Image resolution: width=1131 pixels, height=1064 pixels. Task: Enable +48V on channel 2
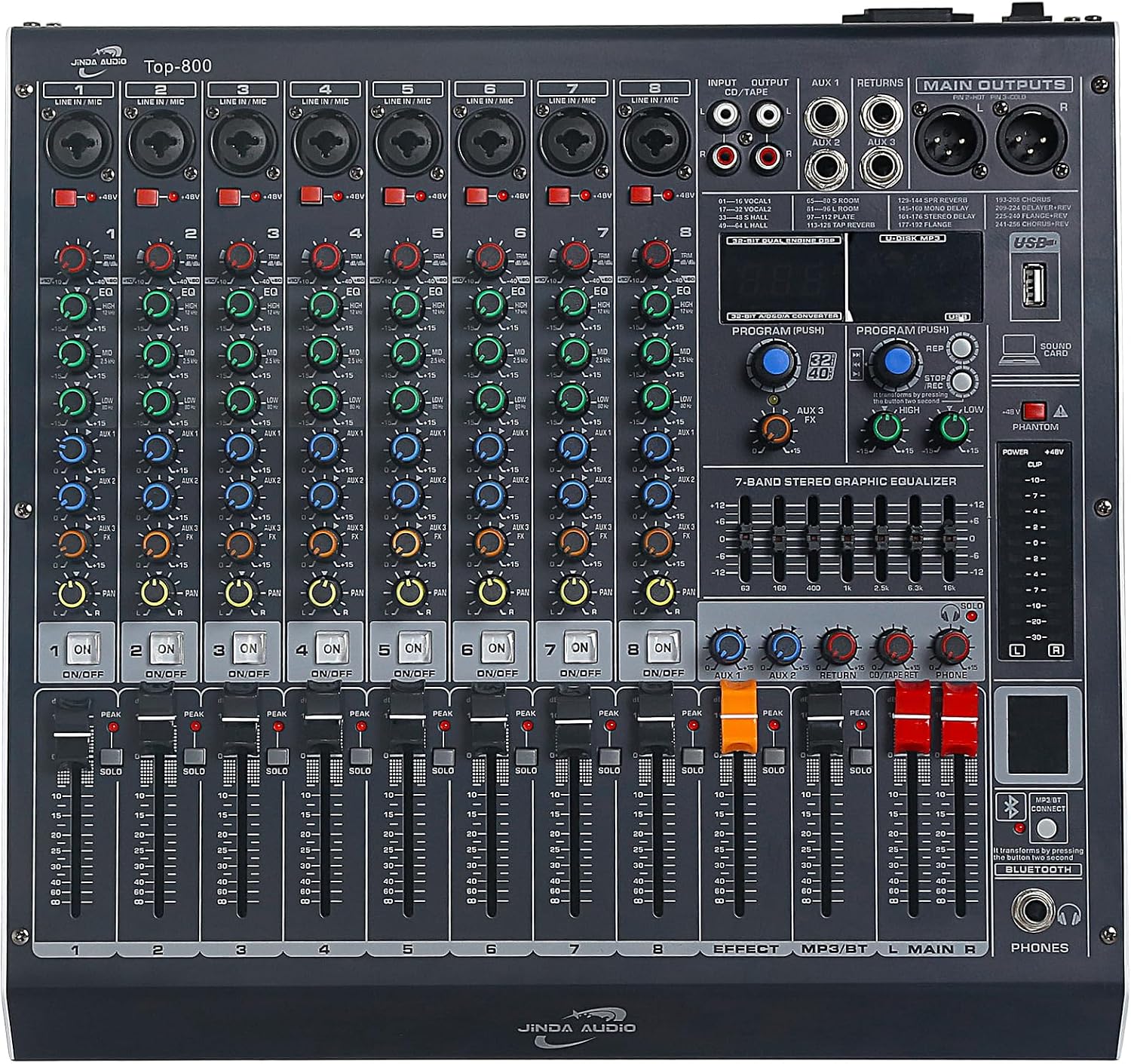point(147,198)
